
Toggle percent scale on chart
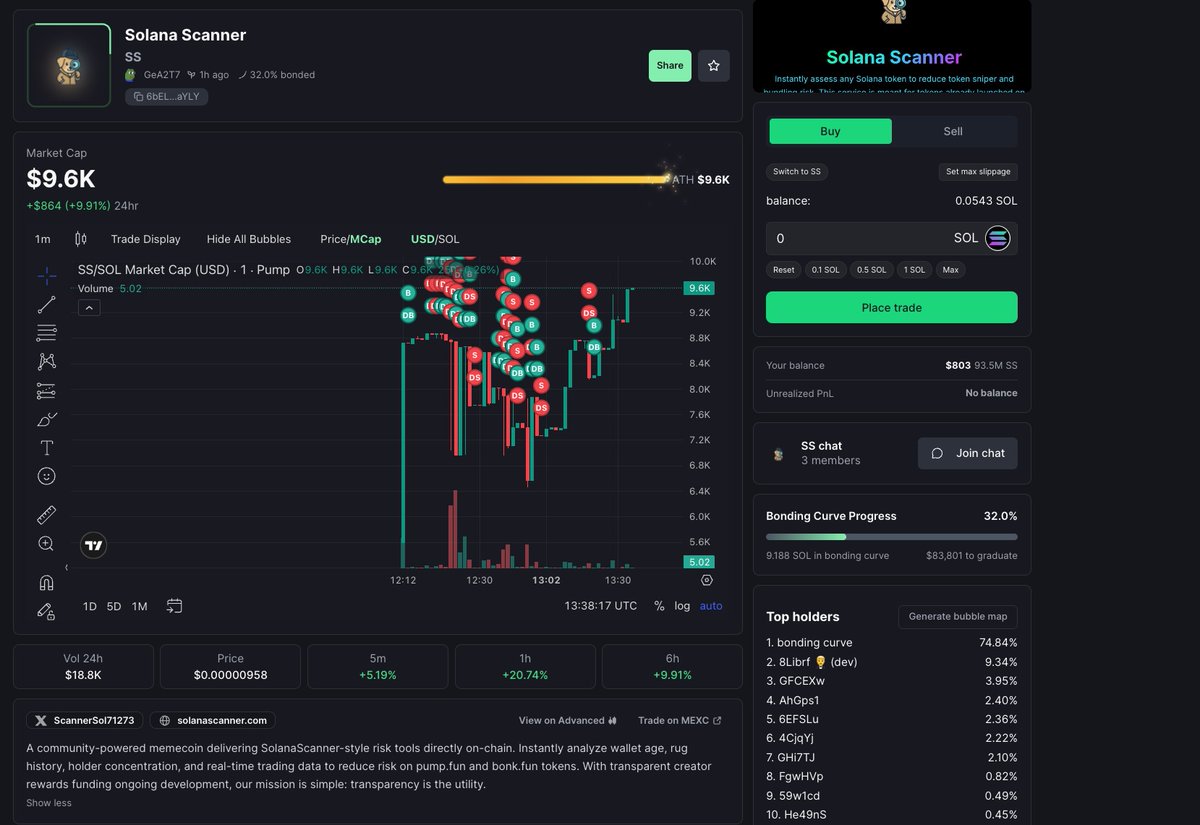pyautogui.click(x=659, y=606)
